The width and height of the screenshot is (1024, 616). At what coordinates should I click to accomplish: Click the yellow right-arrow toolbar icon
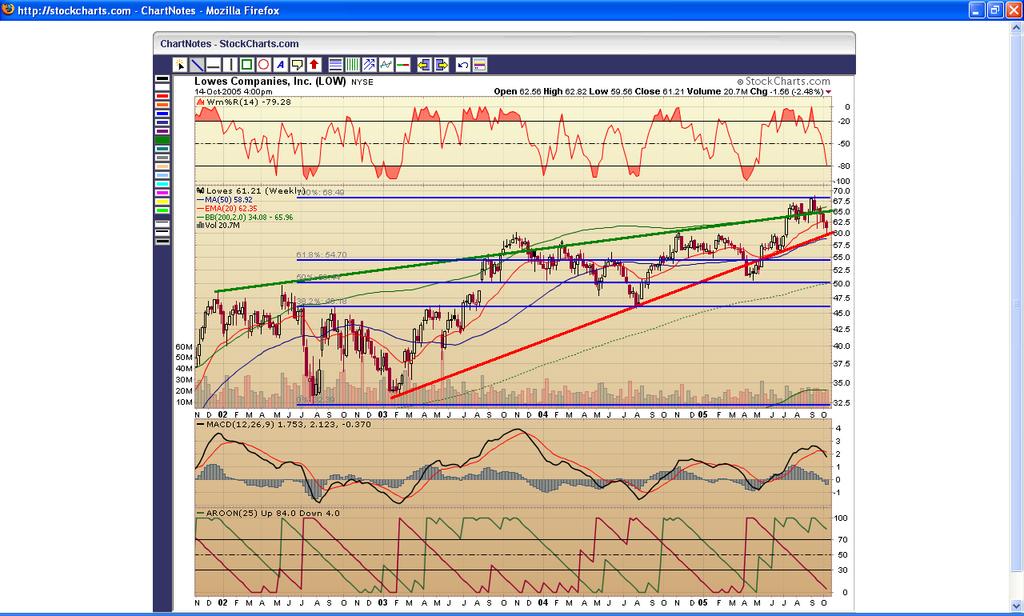441,65
